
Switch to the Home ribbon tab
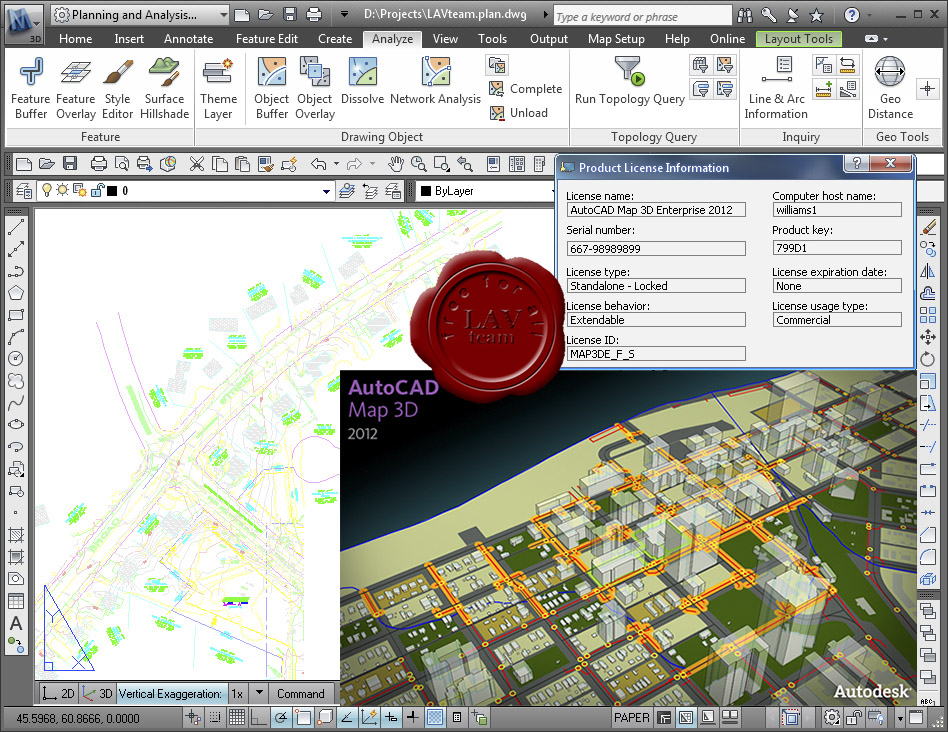76,39
